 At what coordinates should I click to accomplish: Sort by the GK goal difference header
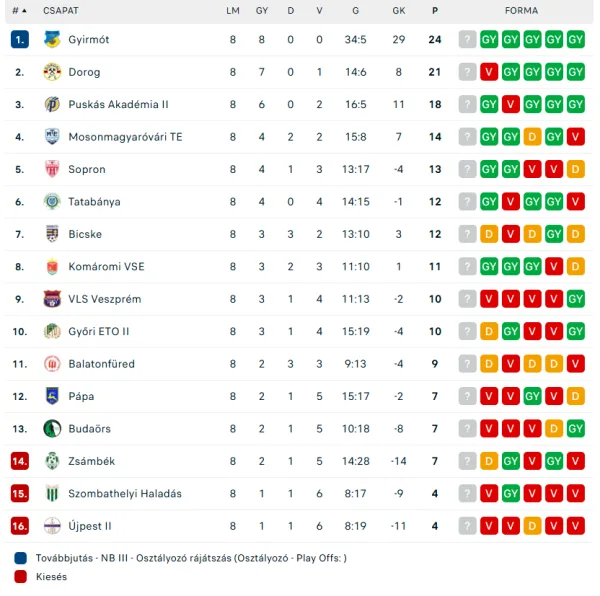pos(398,11)
